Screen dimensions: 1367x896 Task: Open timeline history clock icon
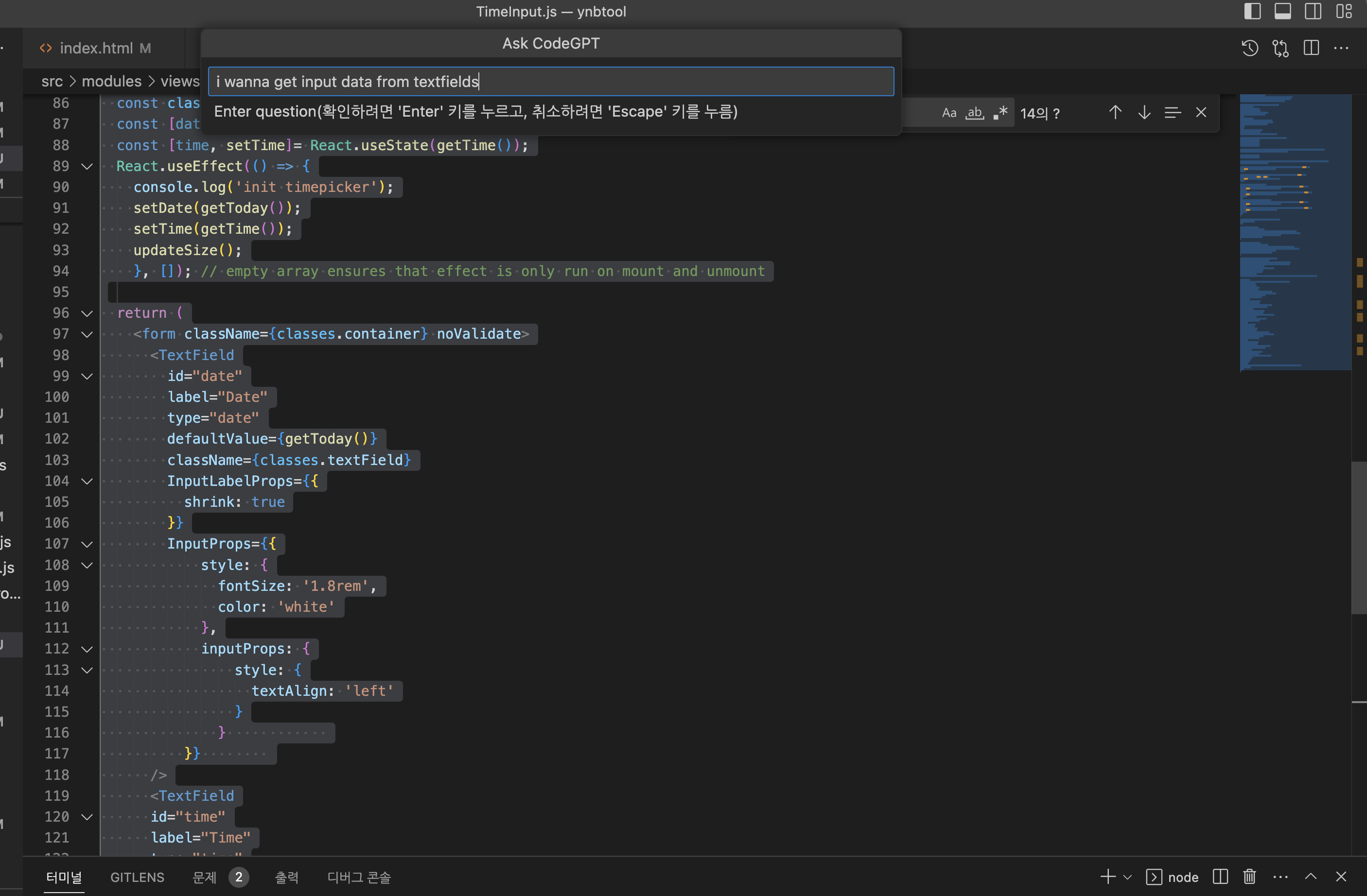coord(1250,48)
